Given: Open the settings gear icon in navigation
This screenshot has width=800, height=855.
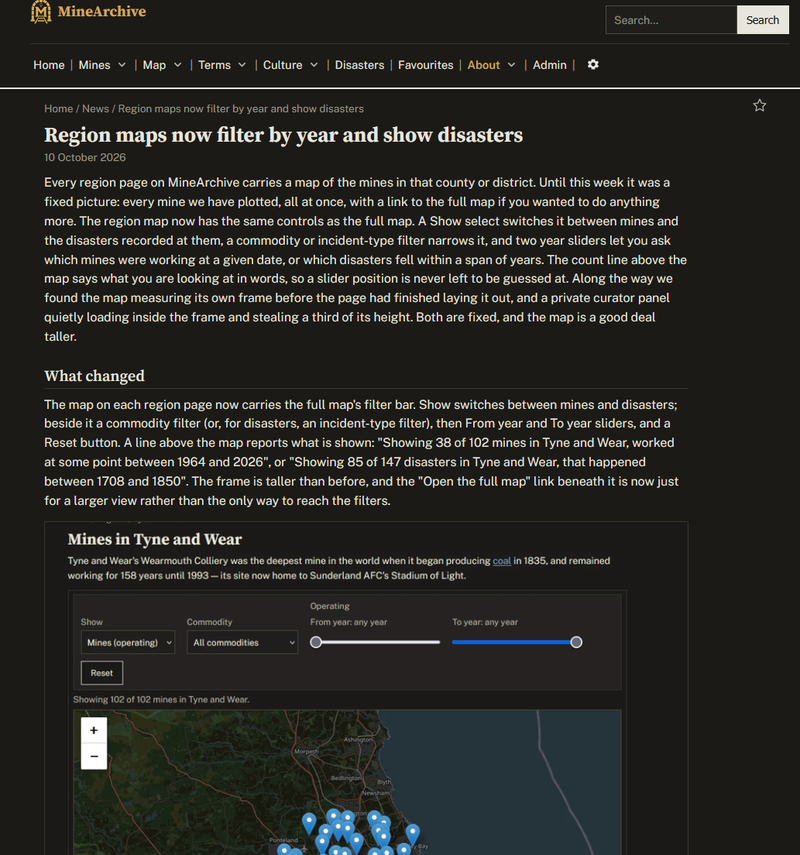Looking at the screenshot, I should (x=593, y=65).
